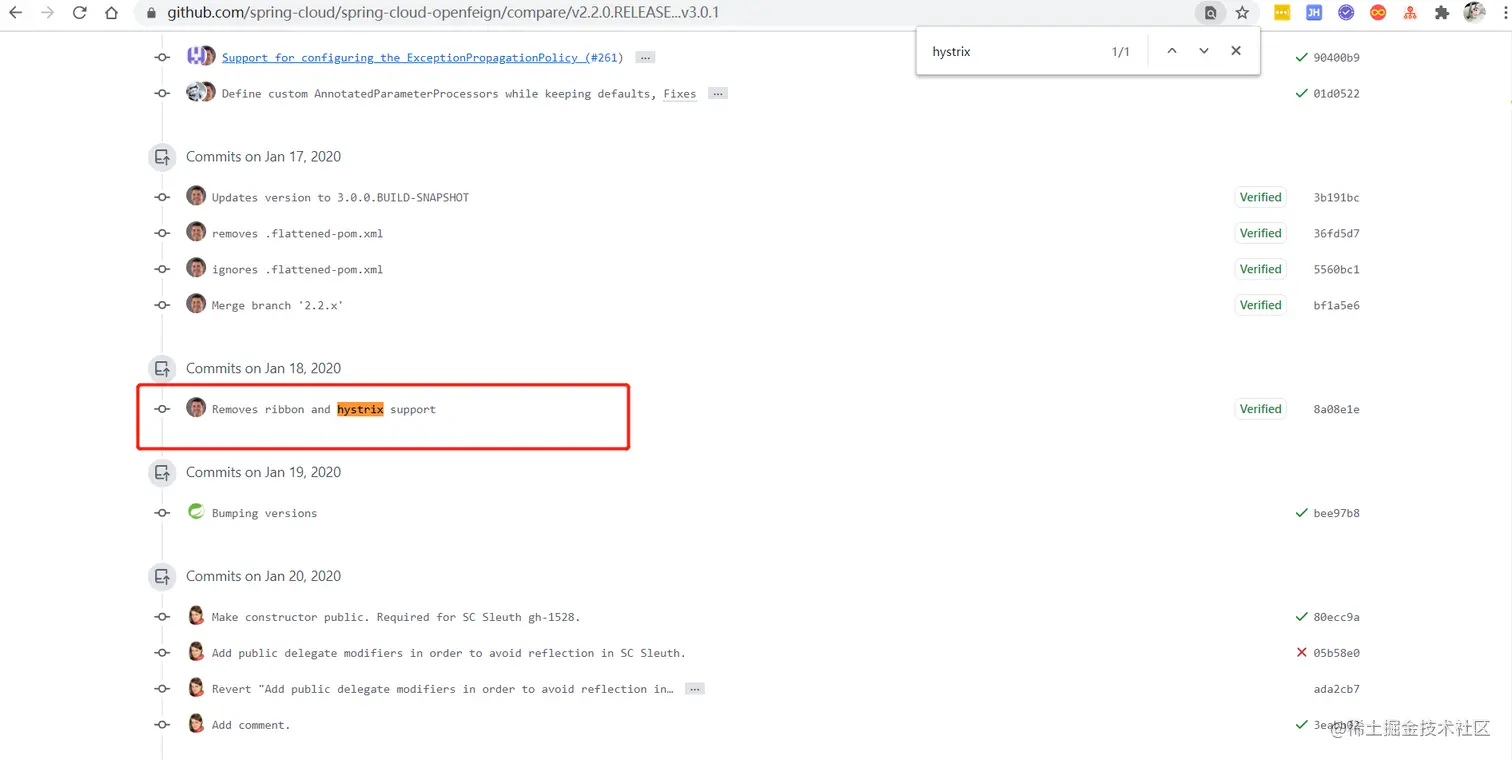Open commit hash 05b58e0
This screenshot has width=1512, height=760.
pyautogui.click(x=1336, y=654)
